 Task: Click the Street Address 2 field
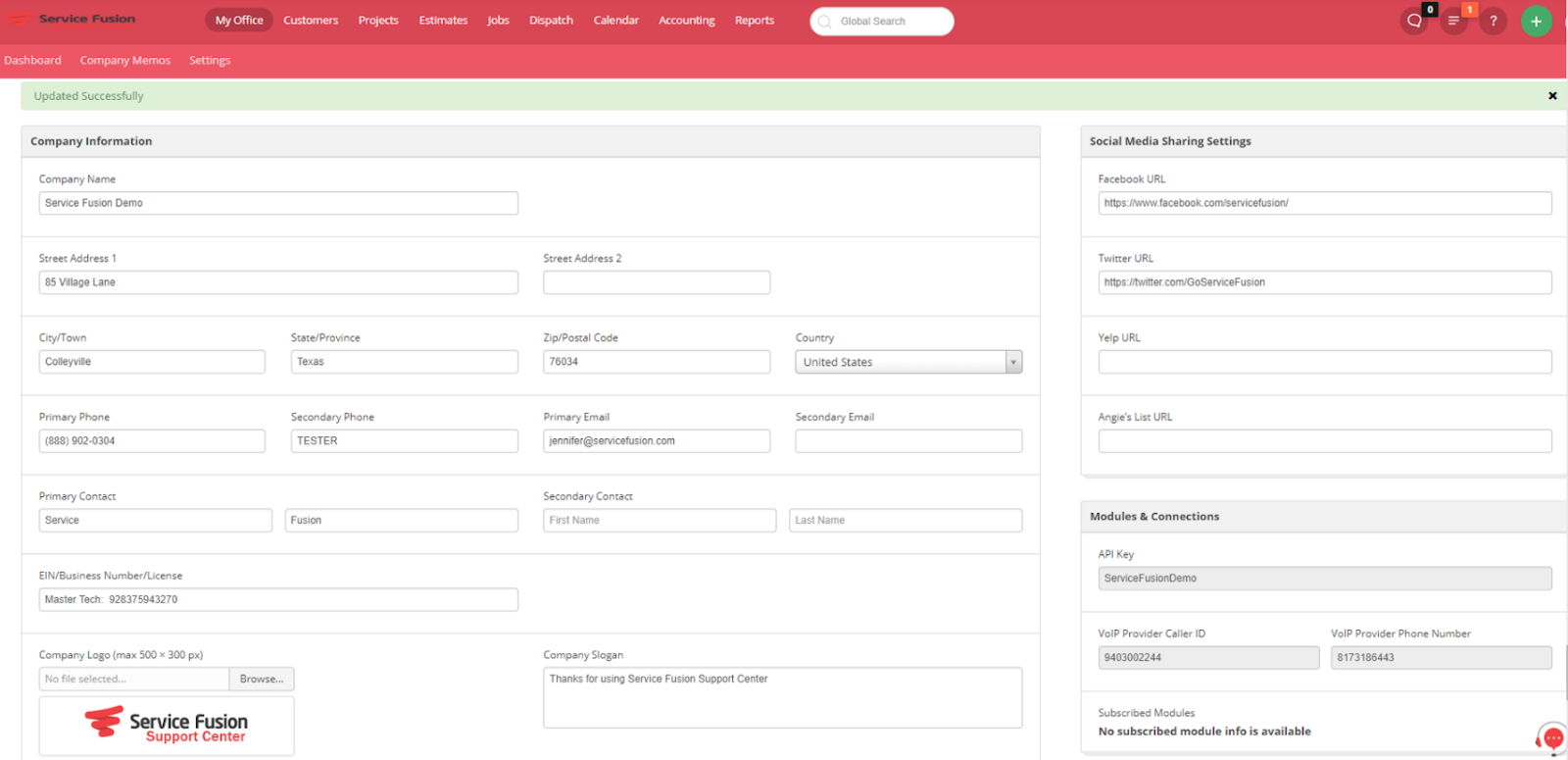[x=657, y=282]
